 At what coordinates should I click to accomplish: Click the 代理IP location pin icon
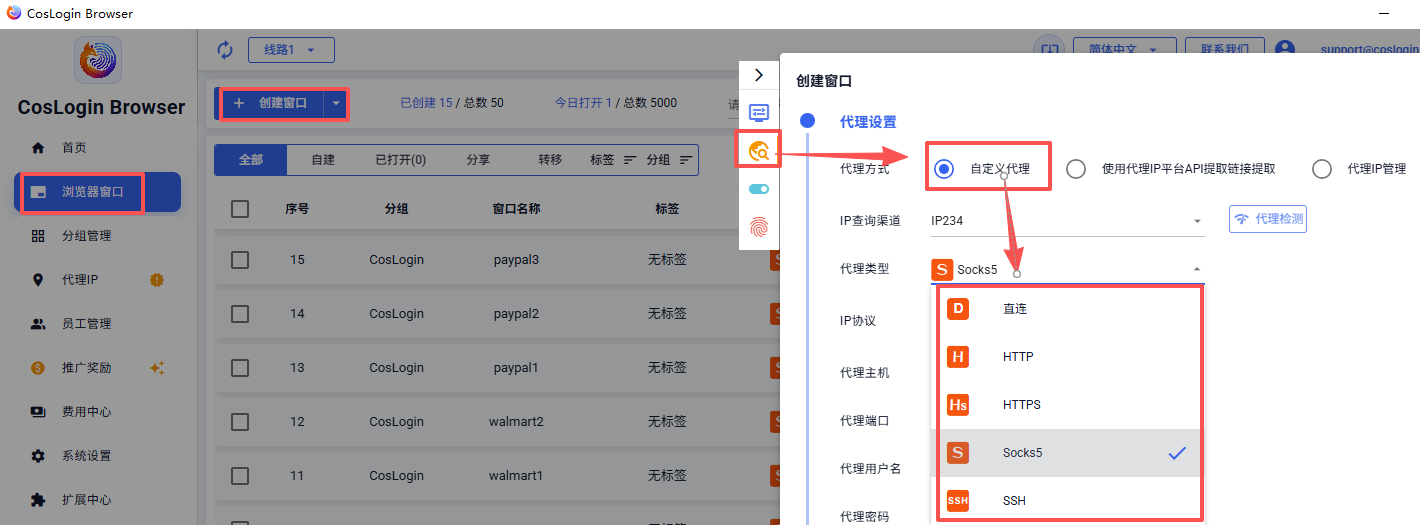tap(38, 280)
